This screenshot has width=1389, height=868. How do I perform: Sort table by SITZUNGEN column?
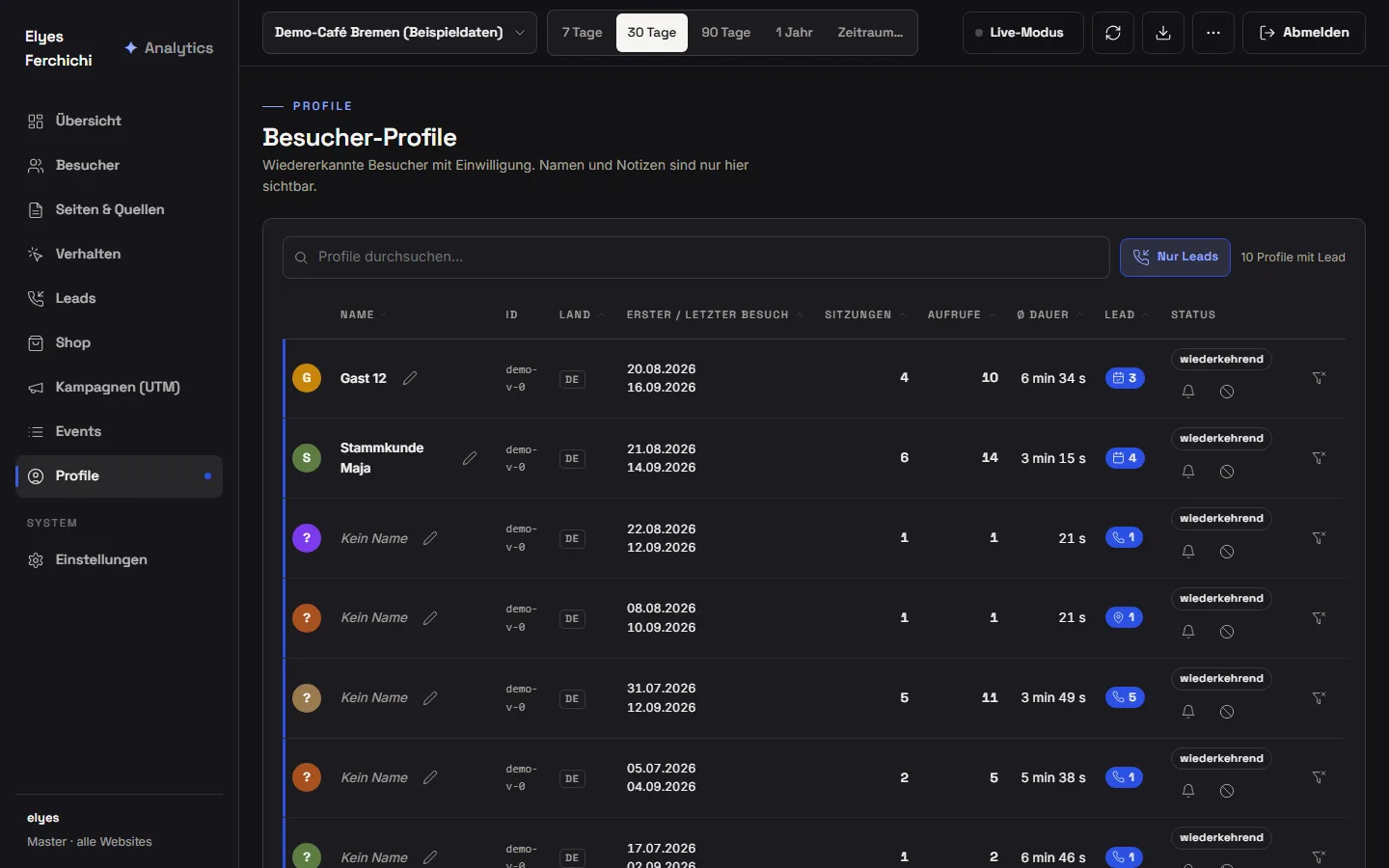click(865, 315)
